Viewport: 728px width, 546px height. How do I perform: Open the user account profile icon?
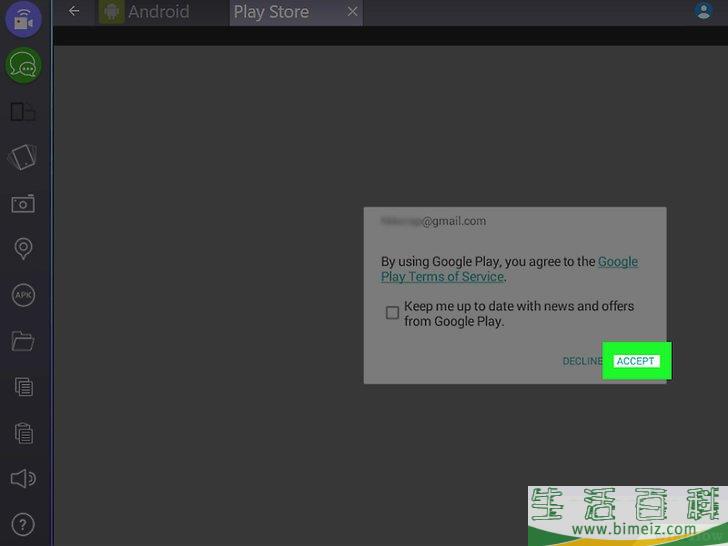[703, 10]
